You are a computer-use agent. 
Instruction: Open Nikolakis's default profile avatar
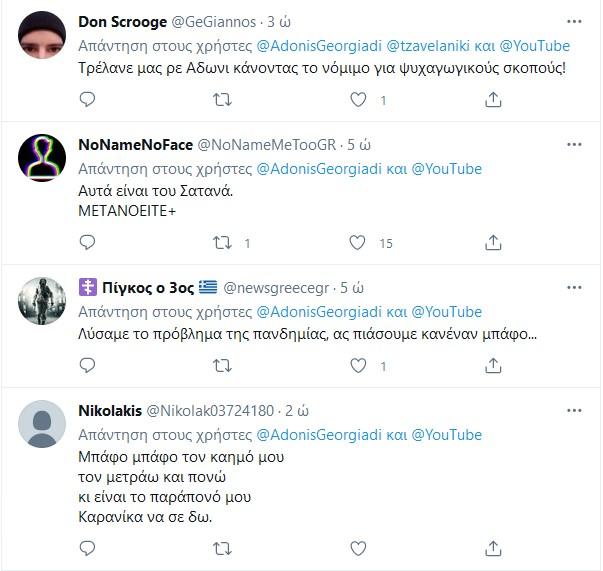[43, 425]
